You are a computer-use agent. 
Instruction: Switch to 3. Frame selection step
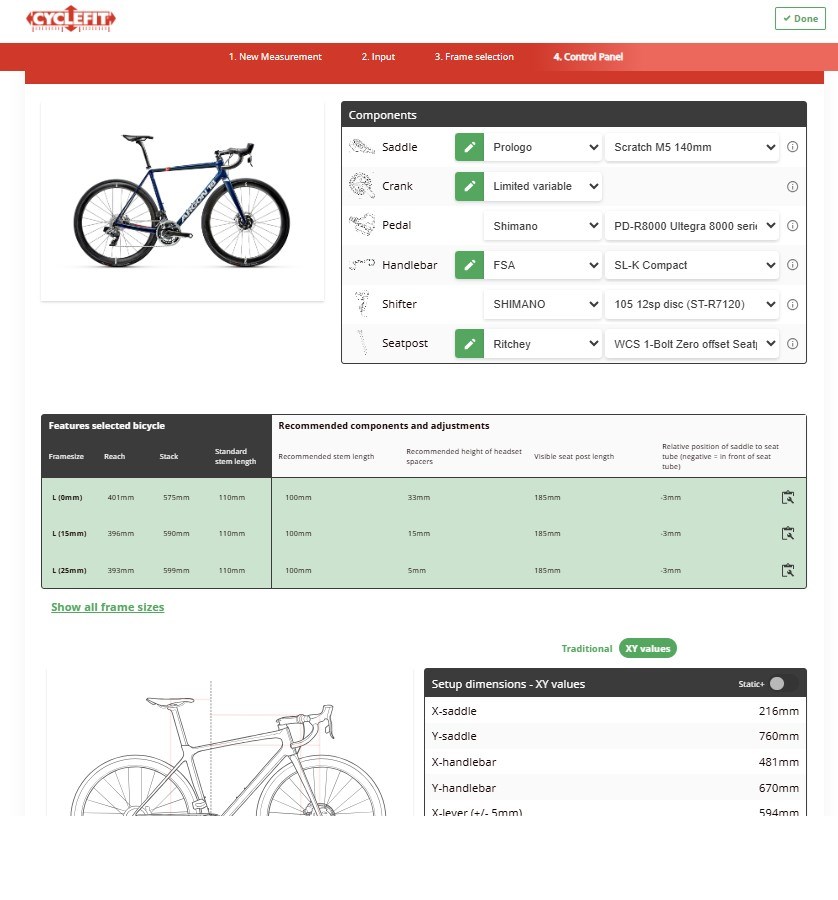coord(474,57)
